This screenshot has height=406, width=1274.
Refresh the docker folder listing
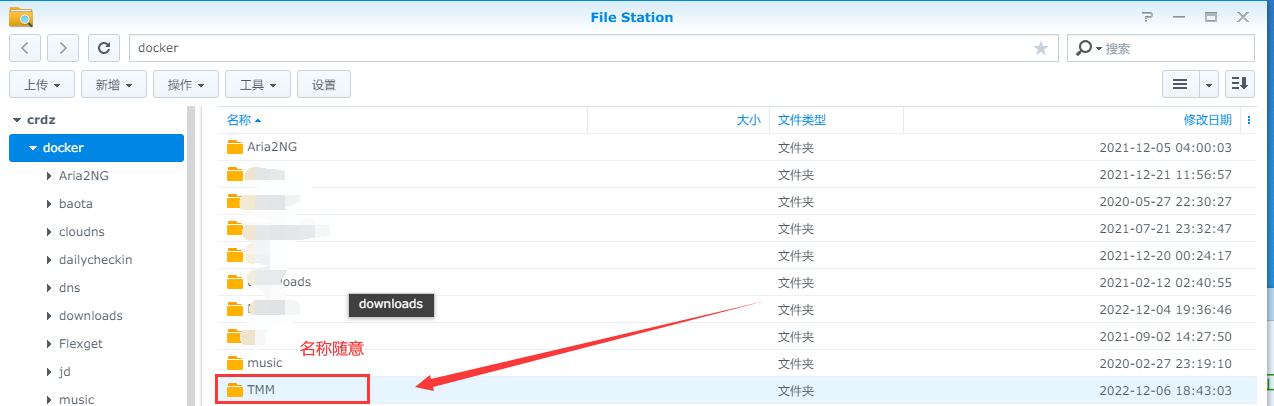click(104, 47)
